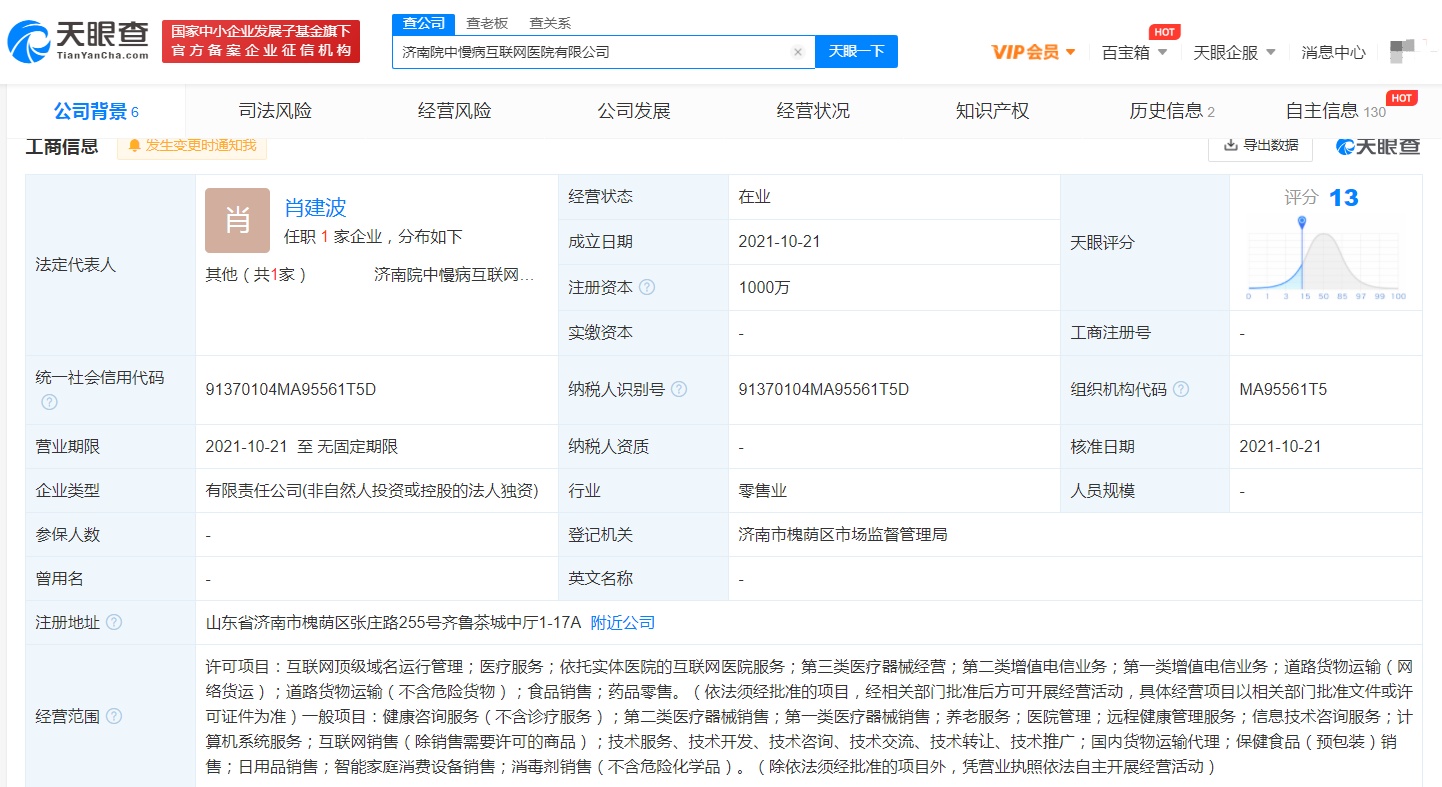Open the VIP会员 dropdown
Viewport: 1442px width, 787px height.
coord(1033,52)
